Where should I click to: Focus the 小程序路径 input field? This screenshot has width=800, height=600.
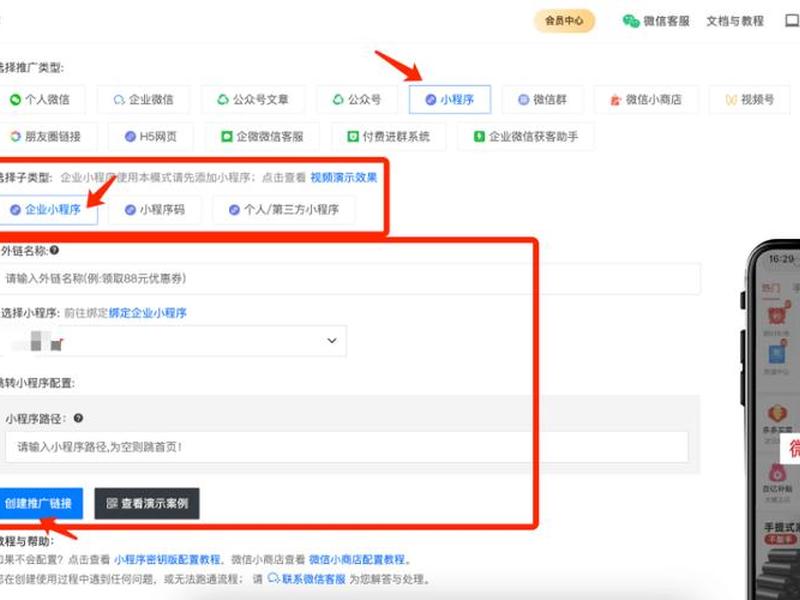(347, 447)
